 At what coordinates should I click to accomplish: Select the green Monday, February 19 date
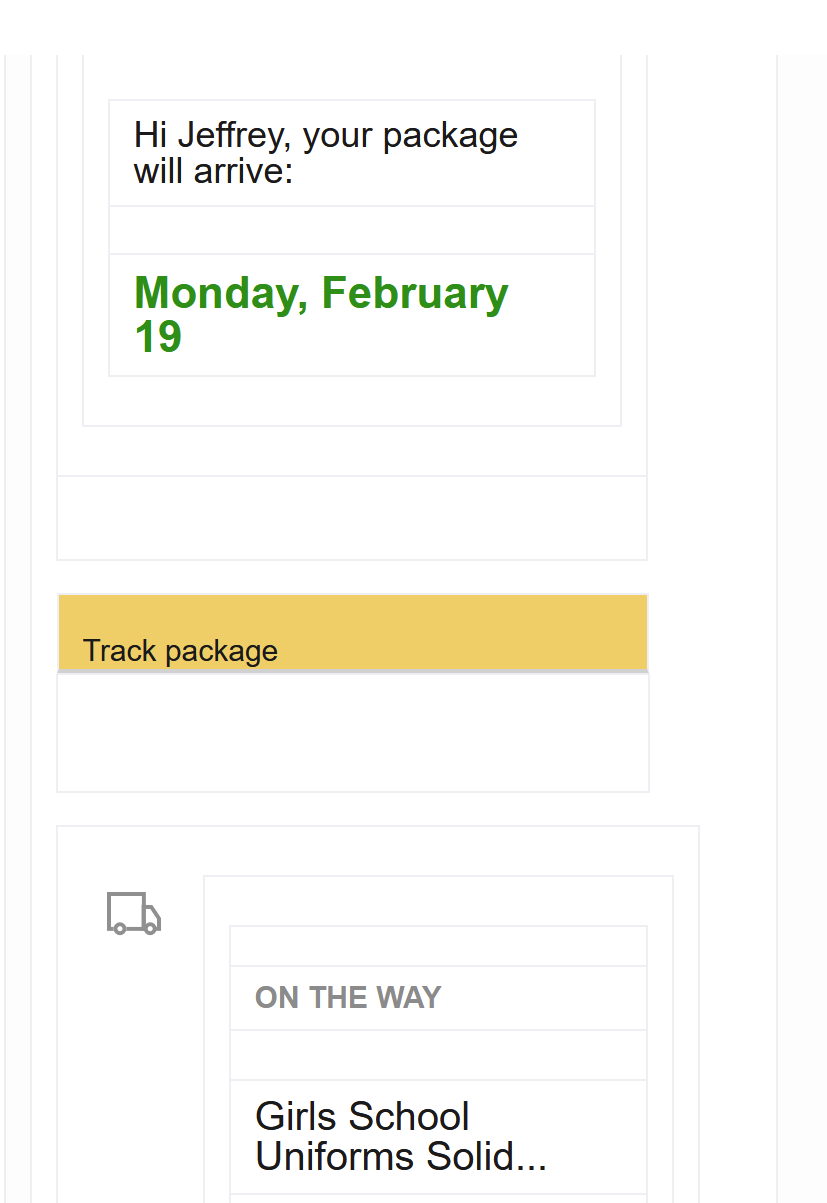coord(321,314)
